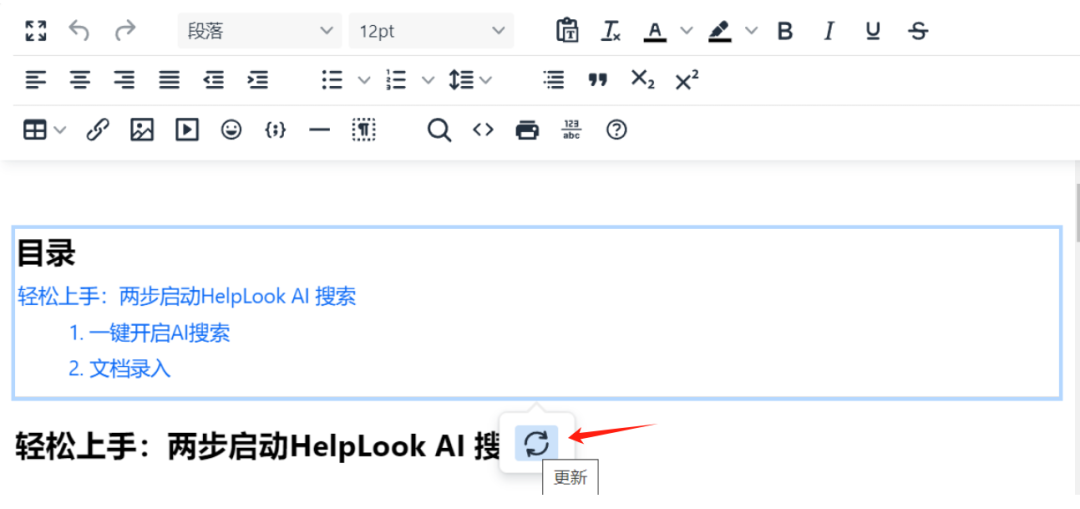Open the 12pt font size dropdown
1080x509 pixels.
coord(431,31)
